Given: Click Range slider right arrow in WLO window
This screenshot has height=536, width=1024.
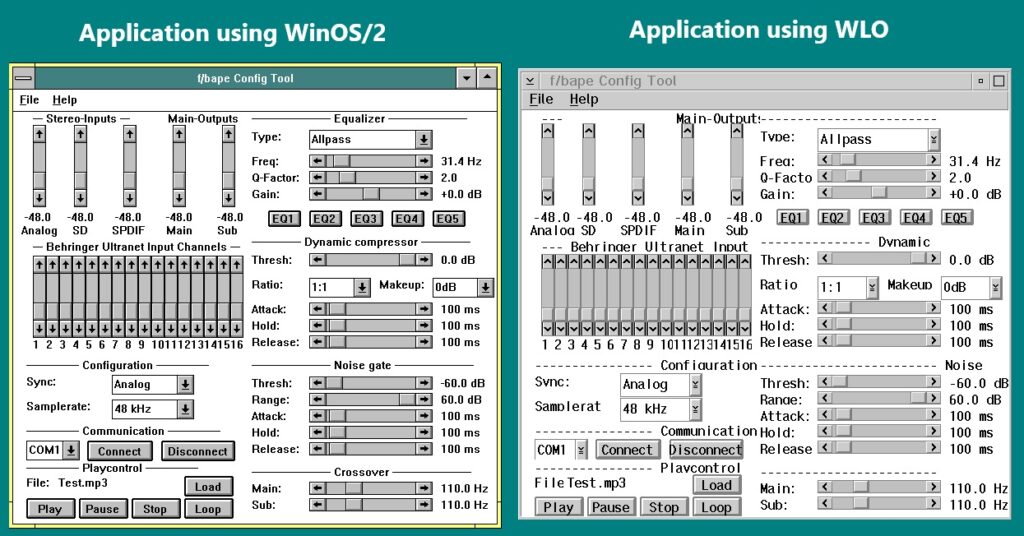Looking at the screenshot, I should pos(932,398).
